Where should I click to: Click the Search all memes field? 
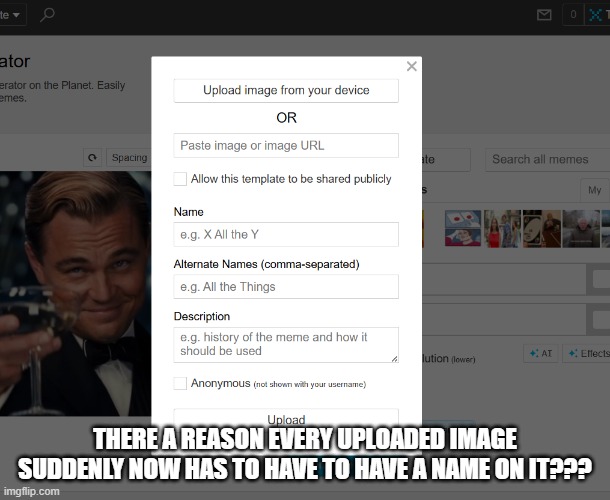click(x=547, y=160)
